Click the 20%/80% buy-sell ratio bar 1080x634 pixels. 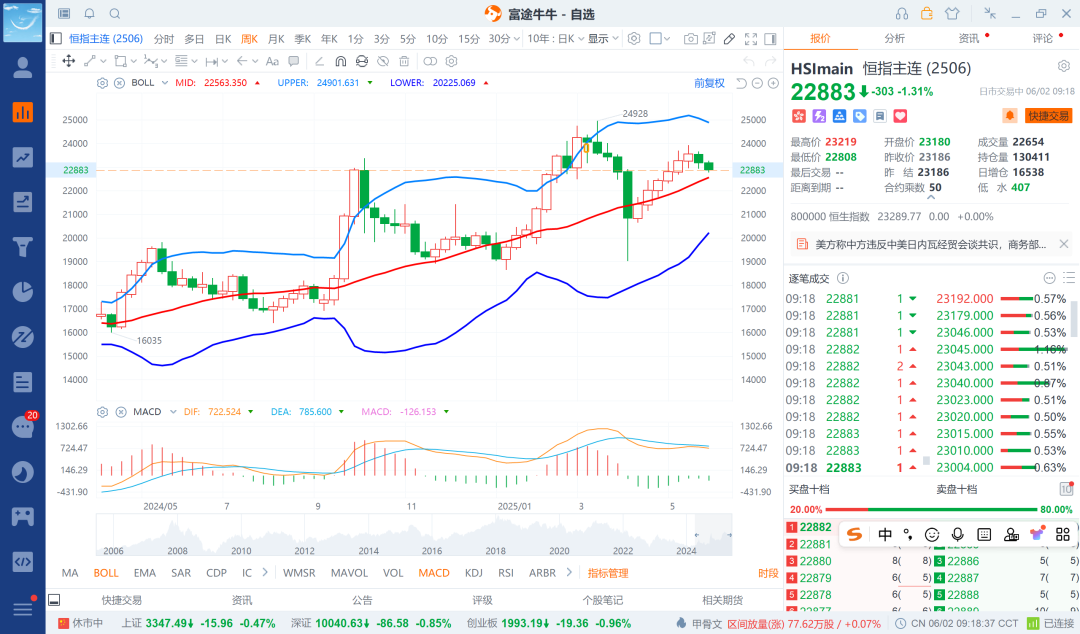click(931, 509)
